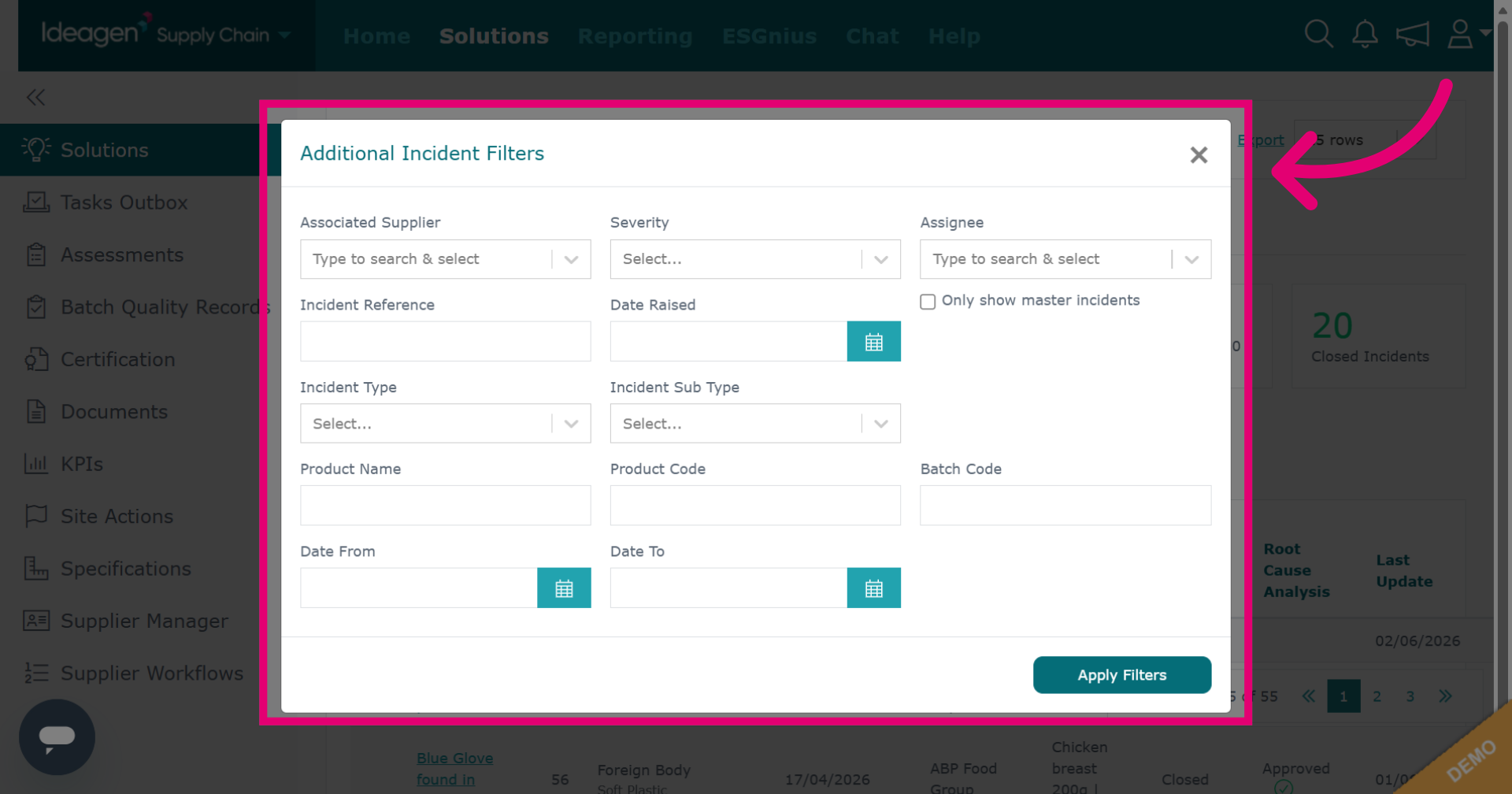Open the Solutions top menu
The width and height of the screenshot is (1512, 794).
[494, 36]
